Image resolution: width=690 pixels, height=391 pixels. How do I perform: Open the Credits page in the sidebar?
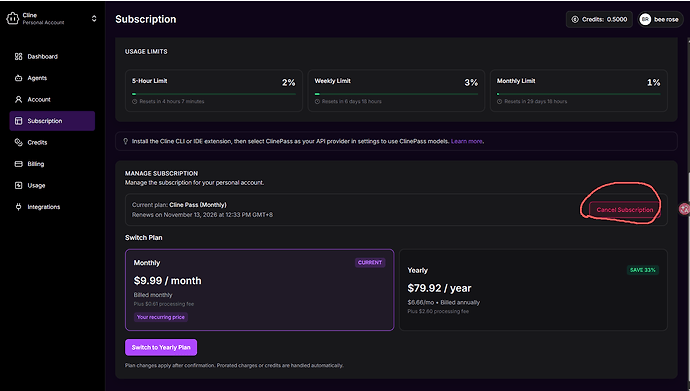pyautogui.click(x=52, y=143)
